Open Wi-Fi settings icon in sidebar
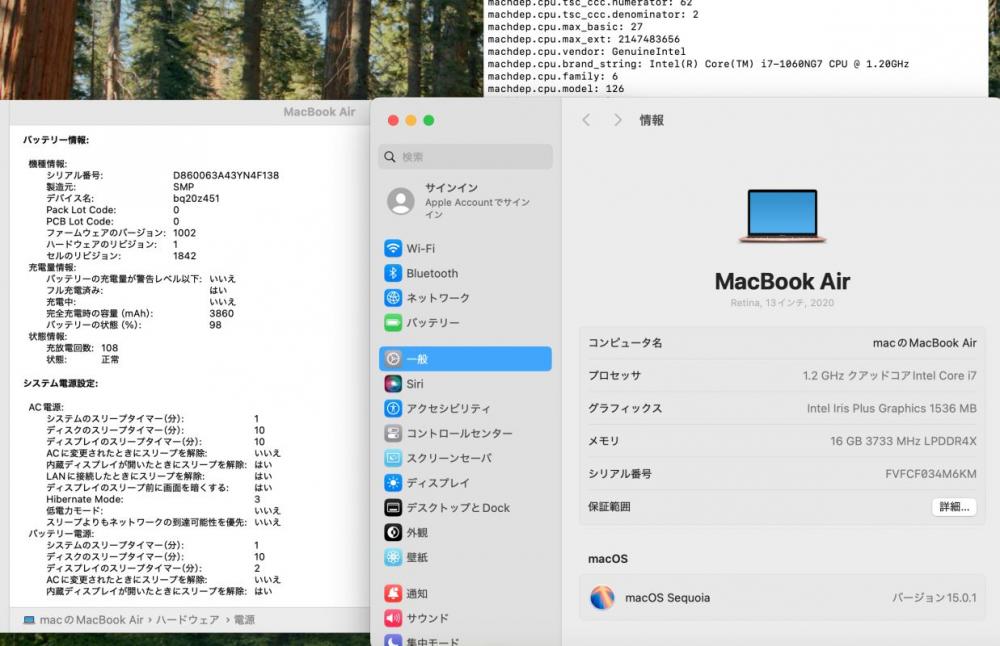This screenshot has height=646, width=1000. (393, 249)
